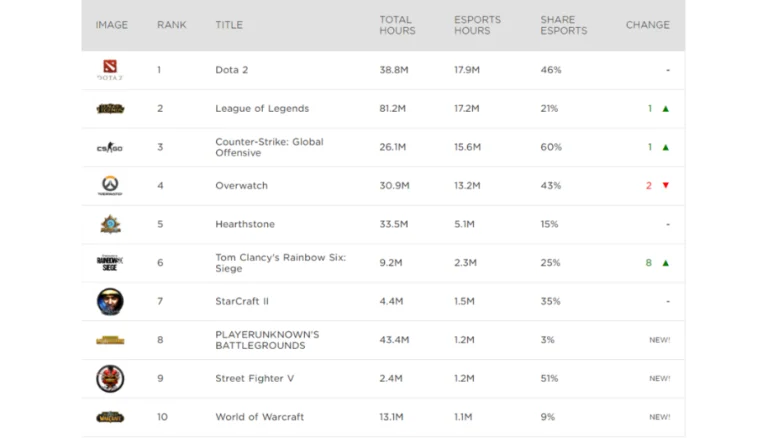Viewport: 768px width, 438px height.
Task: Open the Street Fighter V title
Action: [255, 378]
